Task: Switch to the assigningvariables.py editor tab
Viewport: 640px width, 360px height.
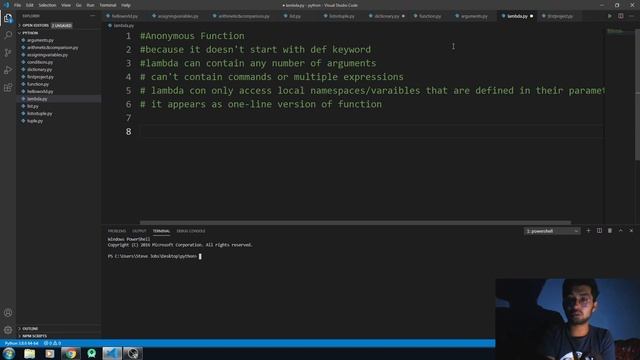Action: (178, 16)
